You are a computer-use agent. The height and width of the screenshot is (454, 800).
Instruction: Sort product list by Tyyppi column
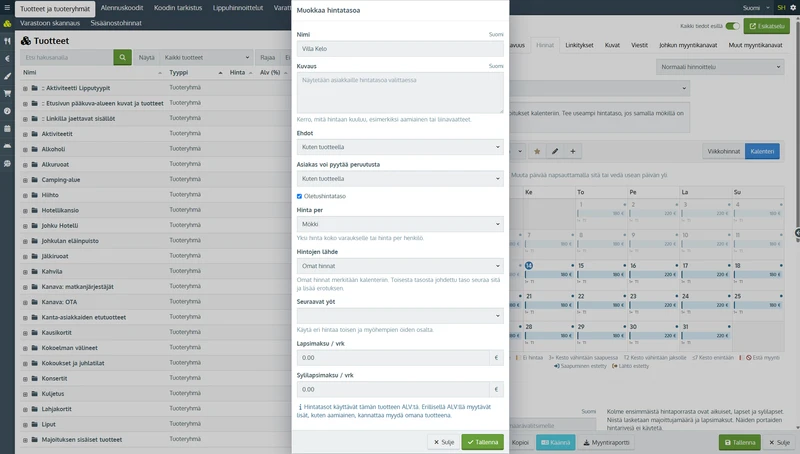(179, 72)
